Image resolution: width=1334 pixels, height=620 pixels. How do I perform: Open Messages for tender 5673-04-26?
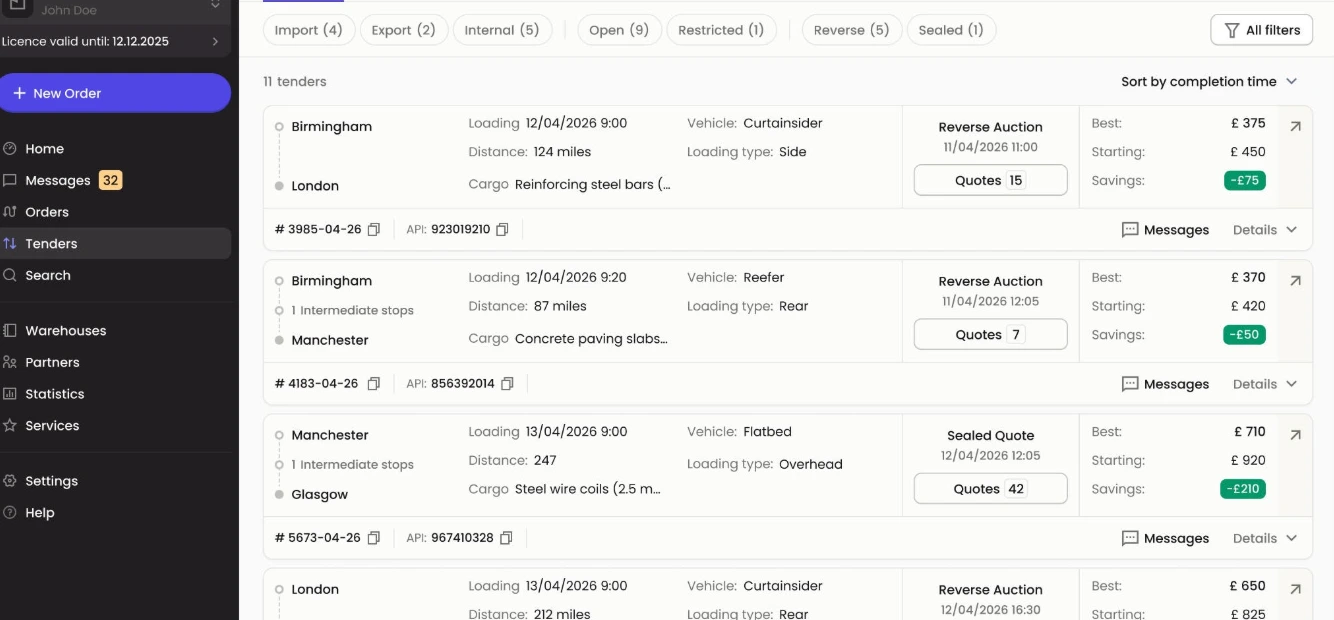pos(1165,538)
